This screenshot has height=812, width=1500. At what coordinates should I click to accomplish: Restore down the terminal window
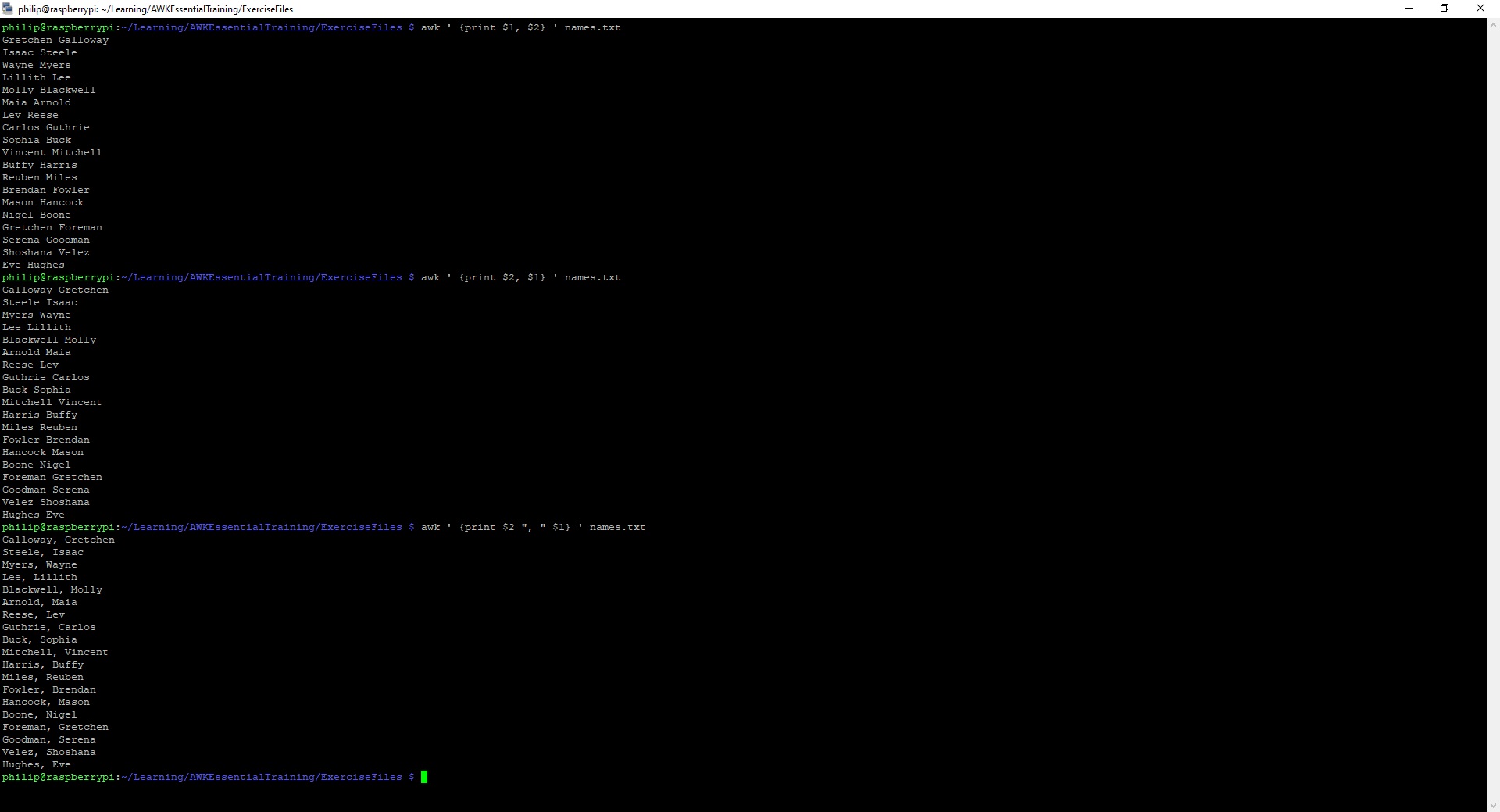tap(1445, 9)
